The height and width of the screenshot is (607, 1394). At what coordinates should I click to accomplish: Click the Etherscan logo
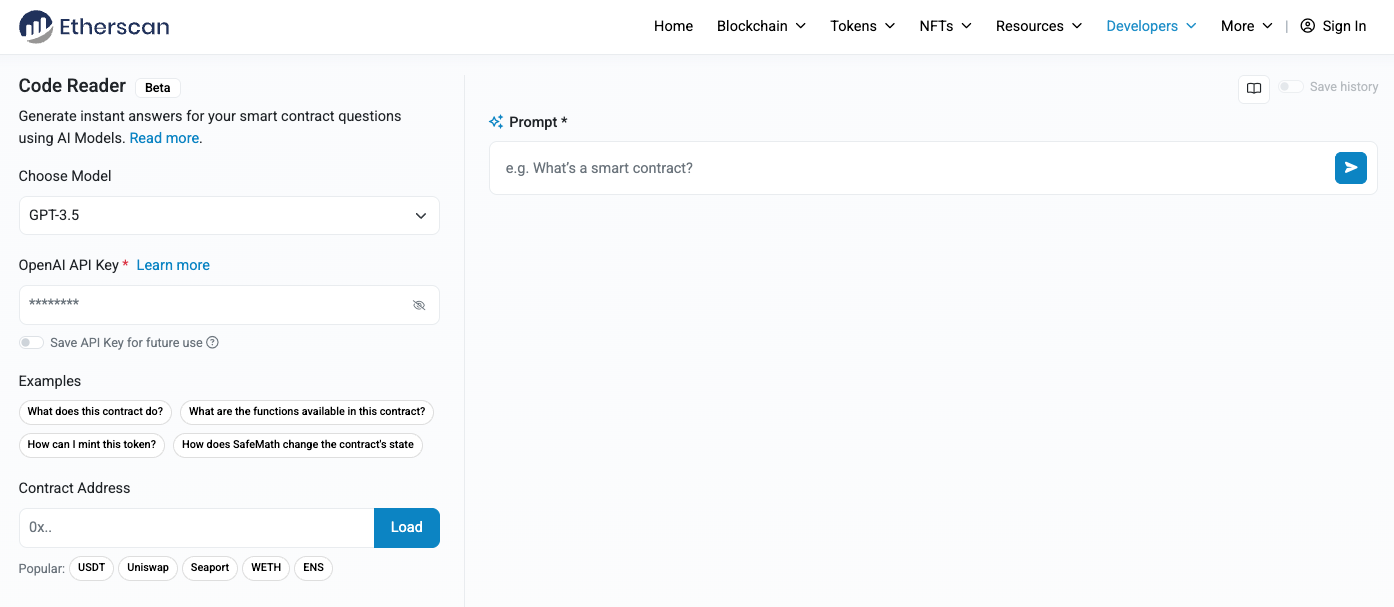pyautogui.click(x=94, y=27)
